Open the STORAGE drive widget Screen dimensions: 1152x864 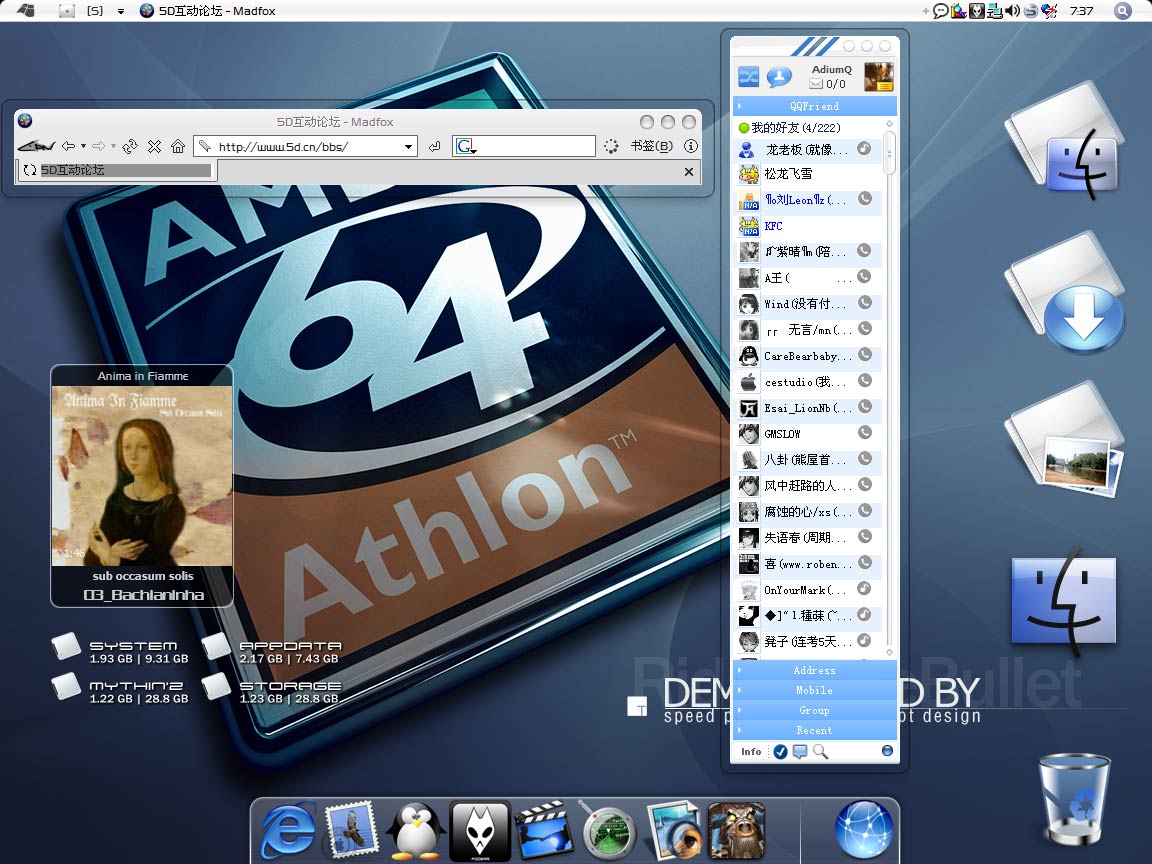click(x=271, y=688)
